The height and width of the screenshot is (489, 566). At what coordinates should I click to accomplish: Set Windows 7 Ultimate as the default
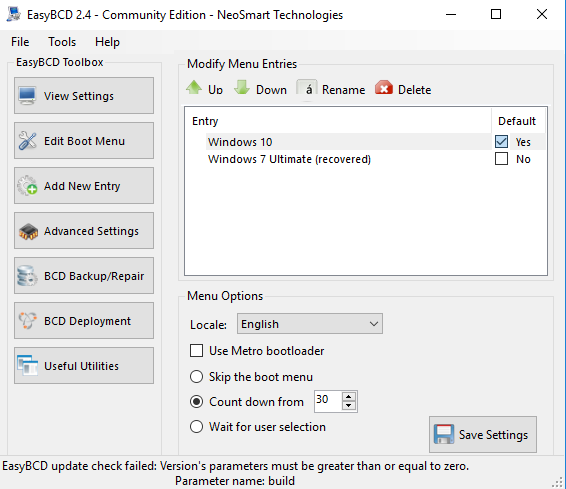click(501, 159)
